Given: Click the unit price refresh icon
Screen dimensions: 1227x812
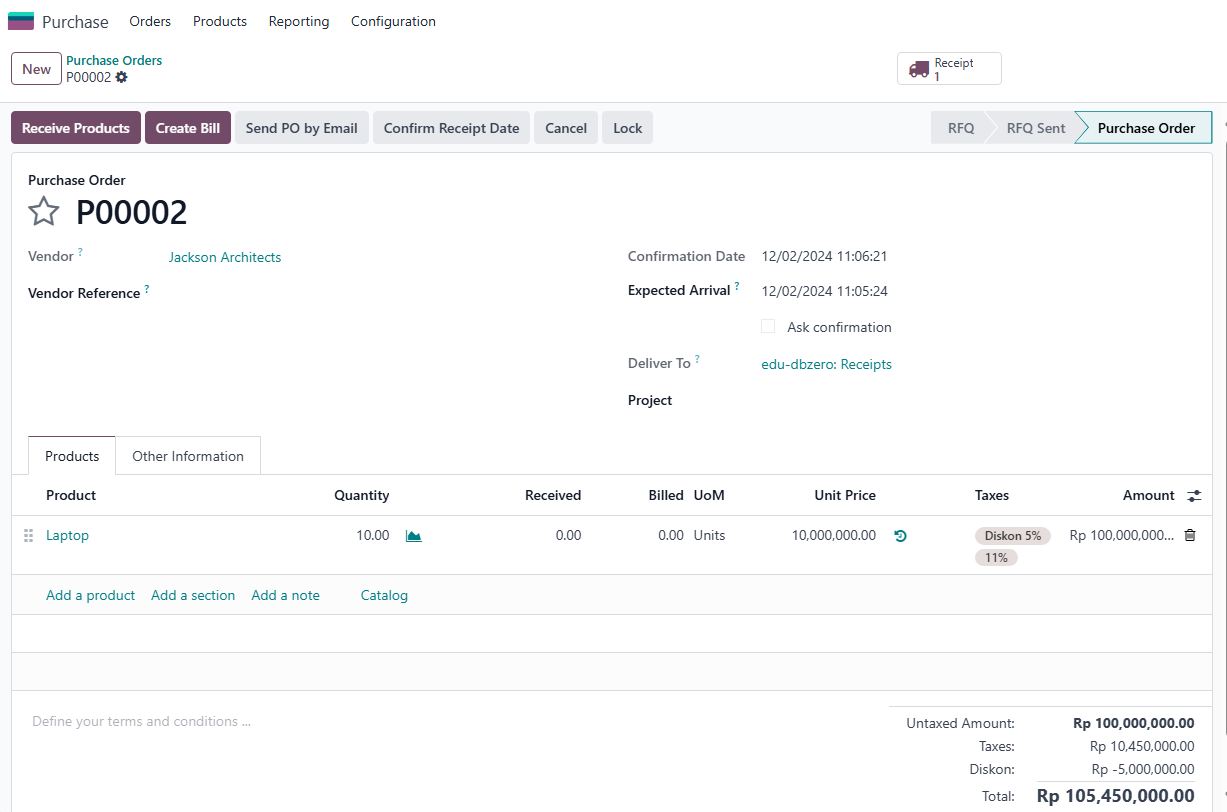Looking at the screenshot, I should coord(900,536).
